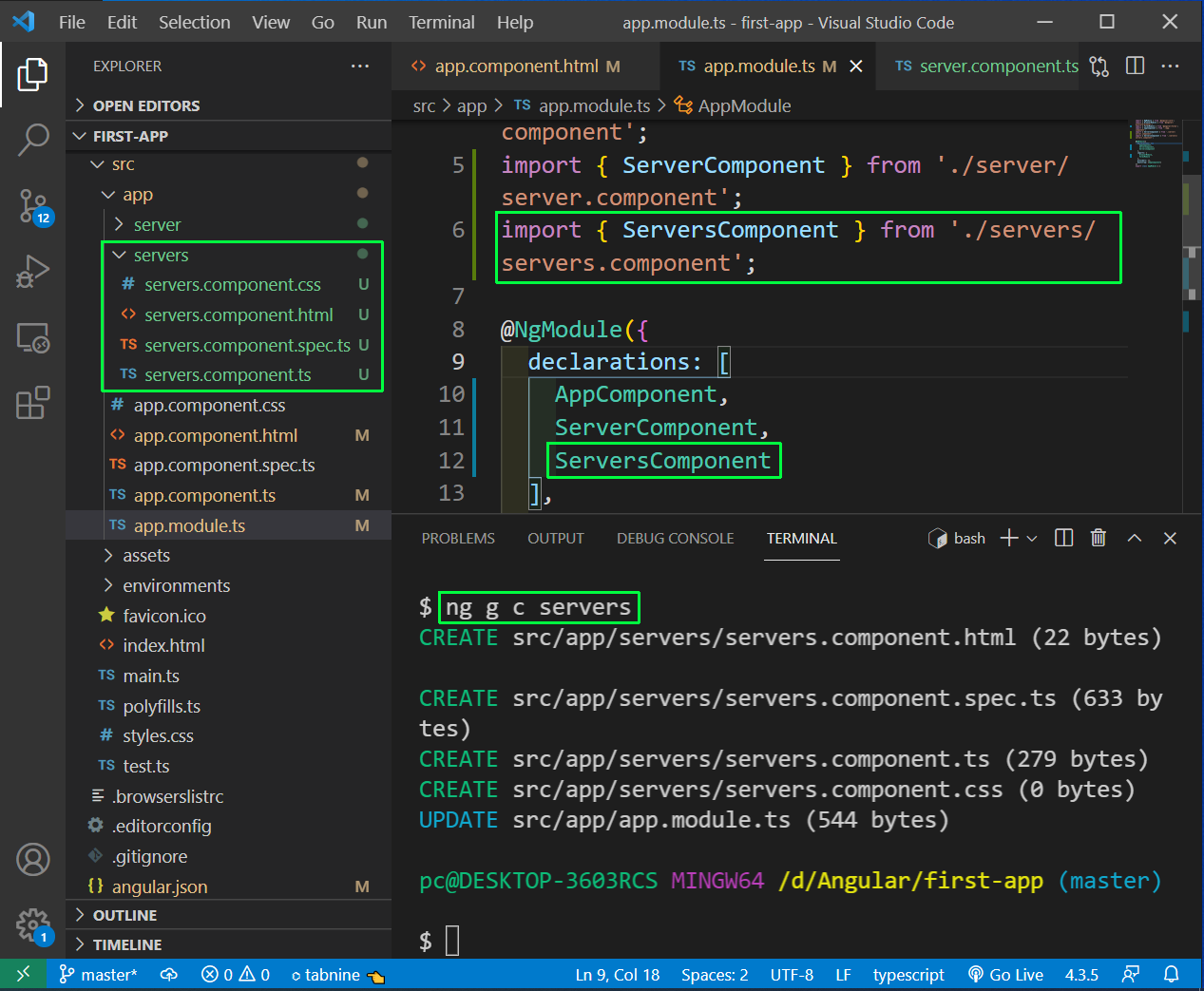Screen dimensions: 1204x991
Task: Open servers.component.ts file
Action: [228, 374]
